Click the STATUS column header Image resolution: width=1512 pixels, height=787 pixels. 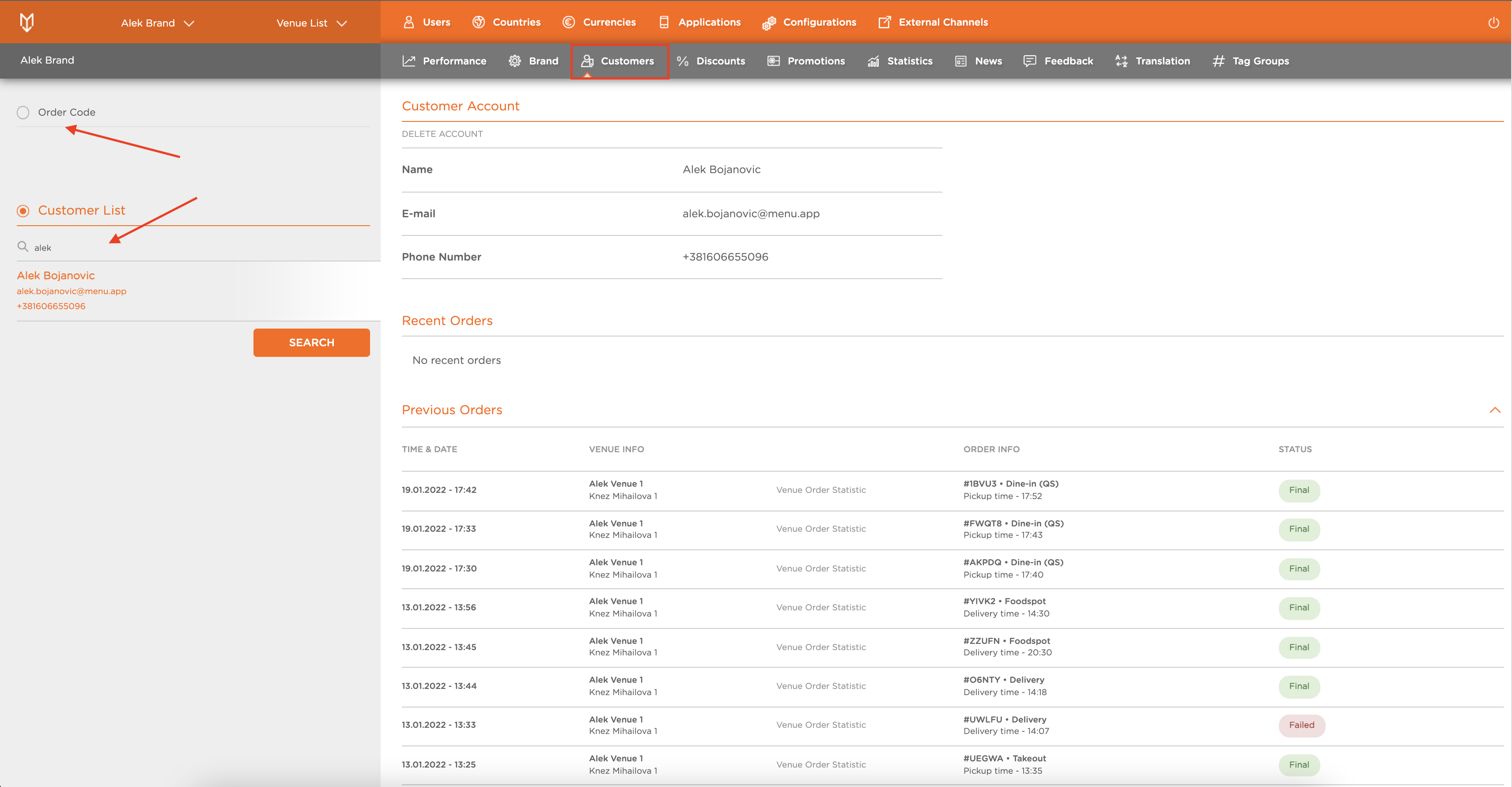pos(1295,449)
